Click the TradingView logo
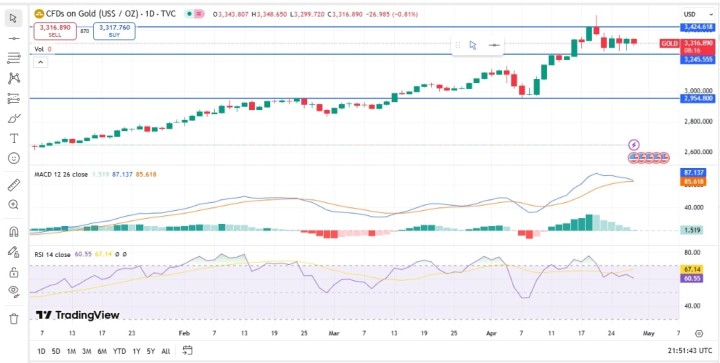 tap(78, 315)
